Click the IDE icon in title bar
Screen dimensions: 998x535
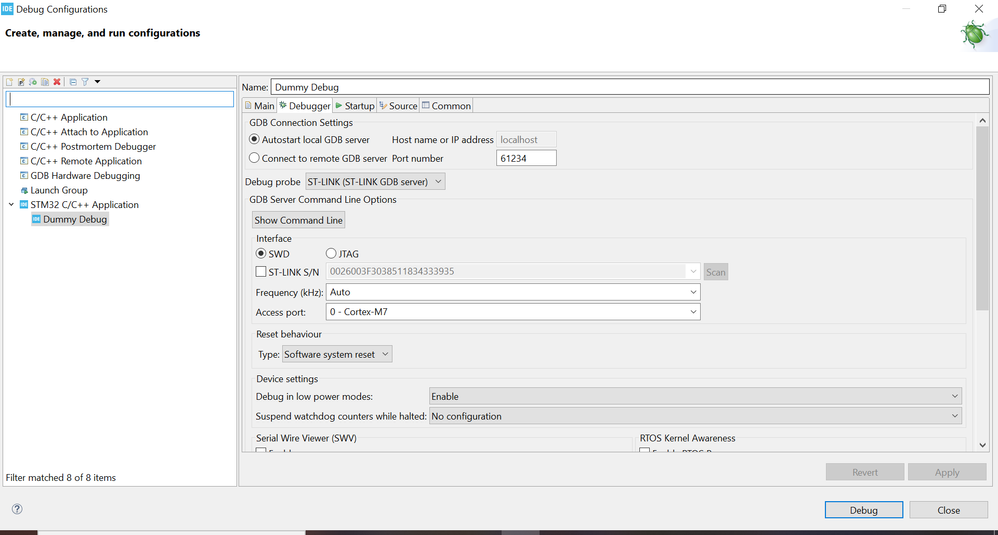pyautogui.click(x=7, y=9)
